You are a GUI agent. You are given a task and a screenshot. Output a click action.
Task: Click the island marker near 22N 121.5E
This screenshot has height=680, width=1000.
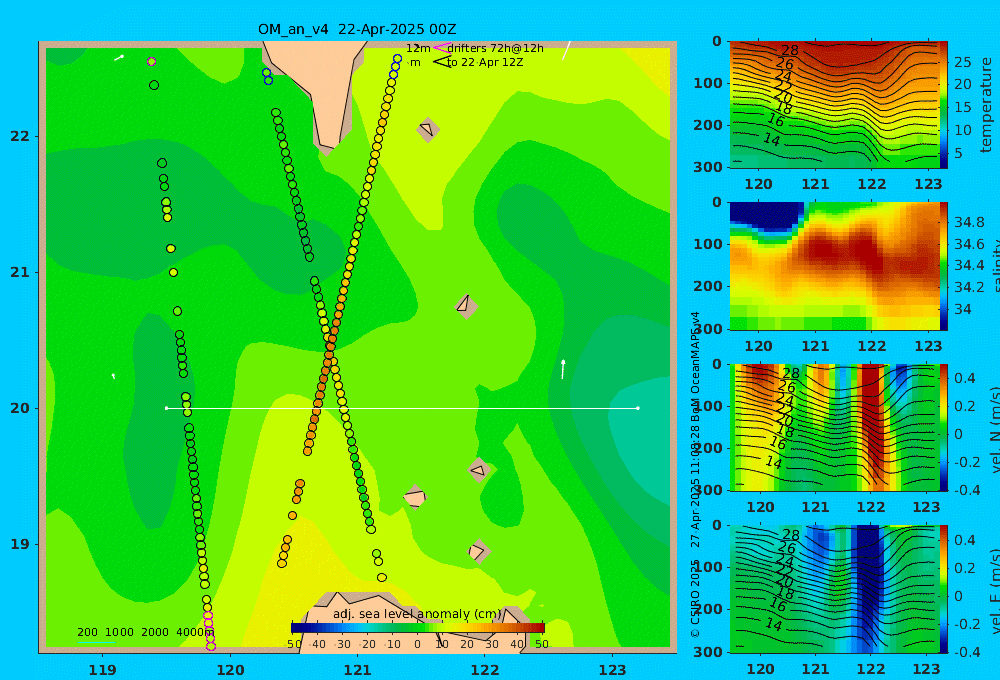pos(427,129)
